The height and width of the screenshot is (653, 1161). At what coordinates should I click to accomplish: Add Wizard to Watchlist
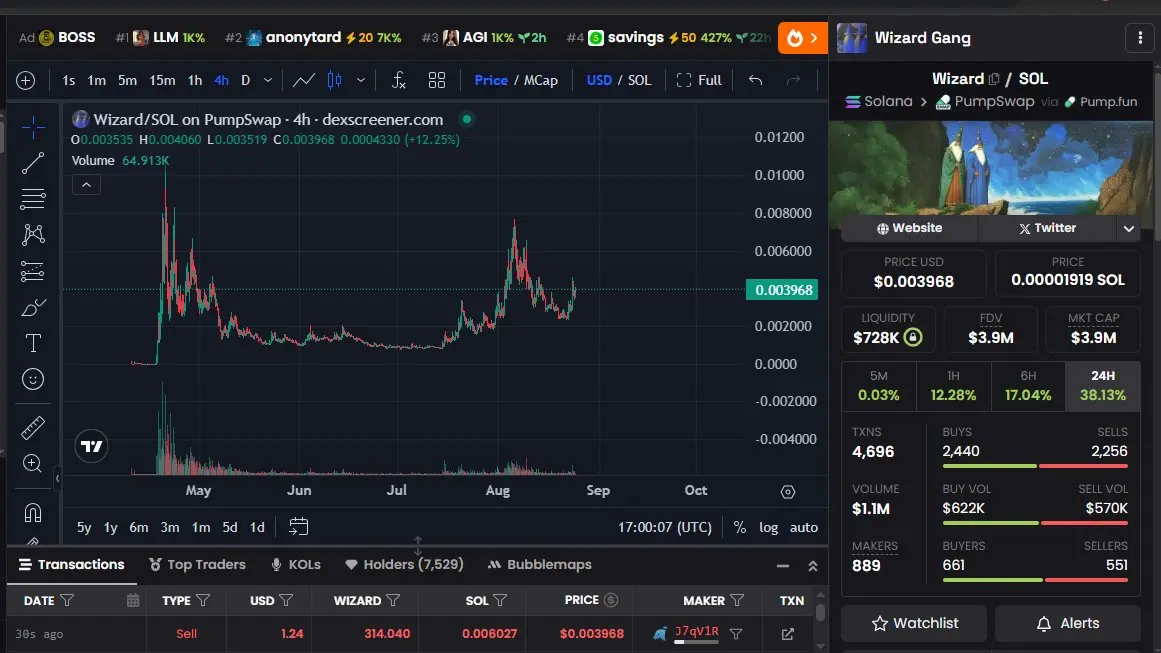[914, 623]
